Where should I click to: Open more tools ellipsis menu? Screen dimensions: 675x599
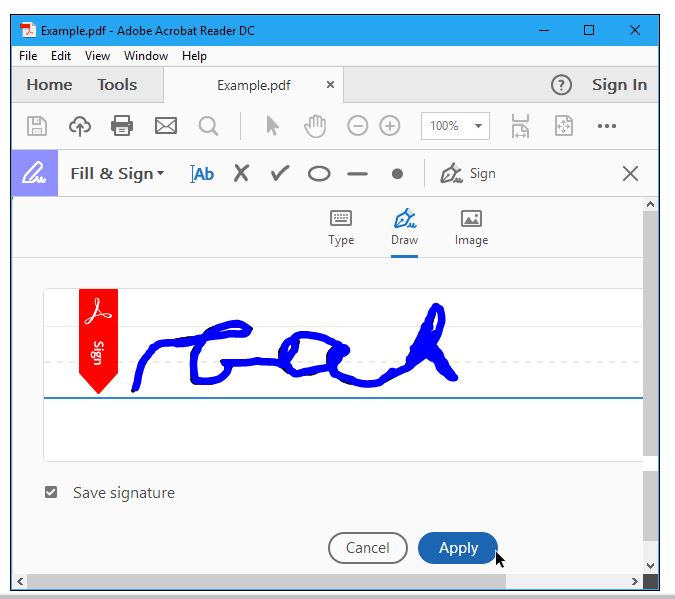pyautogui.click(x=607, y=126)
